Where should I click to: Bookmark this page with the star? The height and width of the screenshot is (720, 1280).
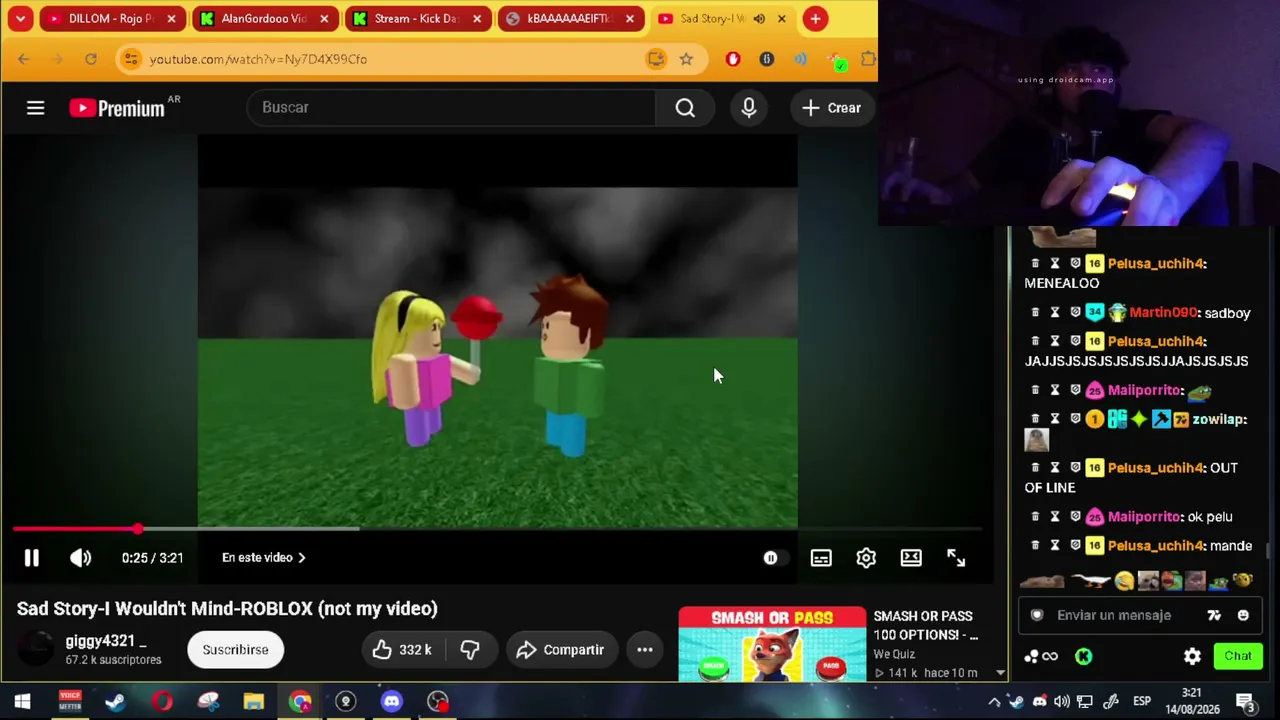[686, 59]
